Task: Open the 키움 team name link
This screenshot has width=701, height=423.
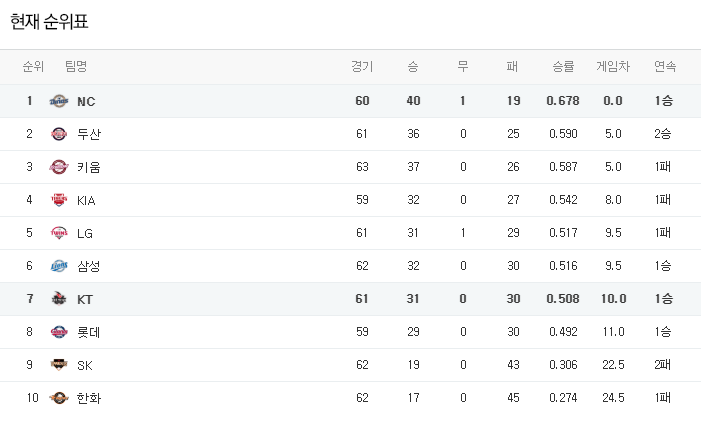Action: coord(89,167)
